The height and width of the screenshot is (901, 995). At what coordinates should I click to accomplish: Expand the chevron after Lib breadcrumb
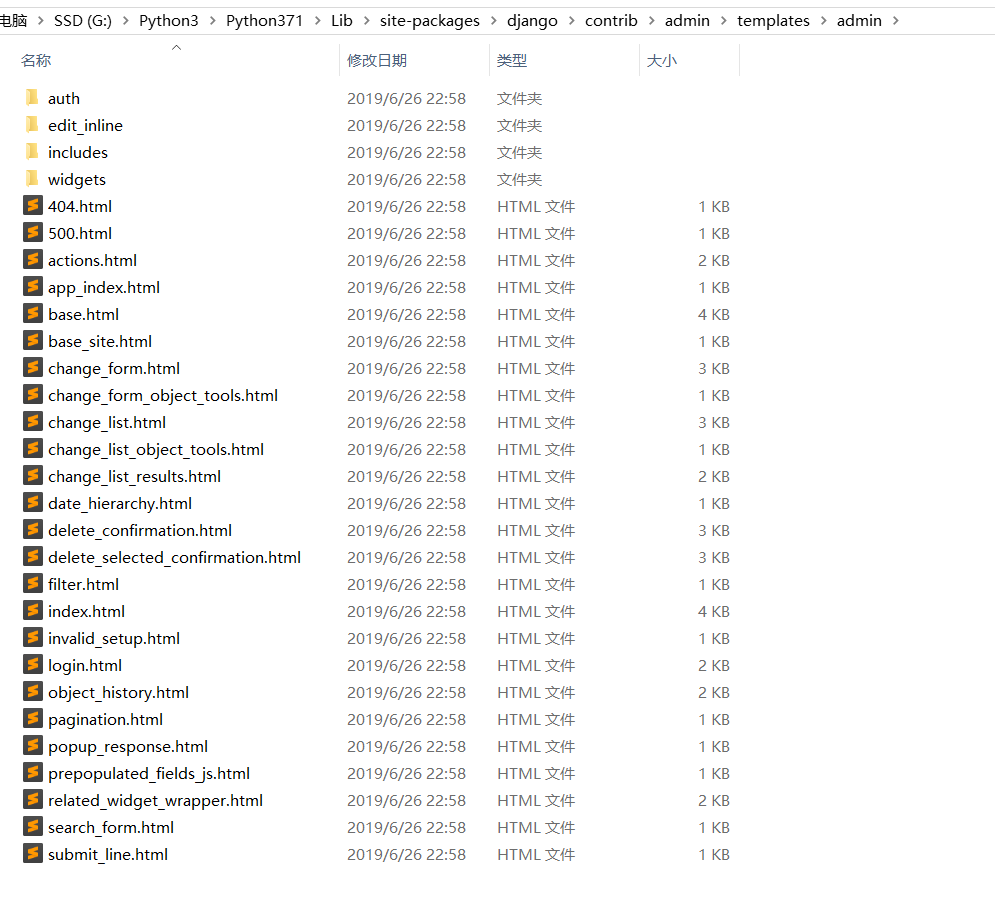tap(366, 21)
